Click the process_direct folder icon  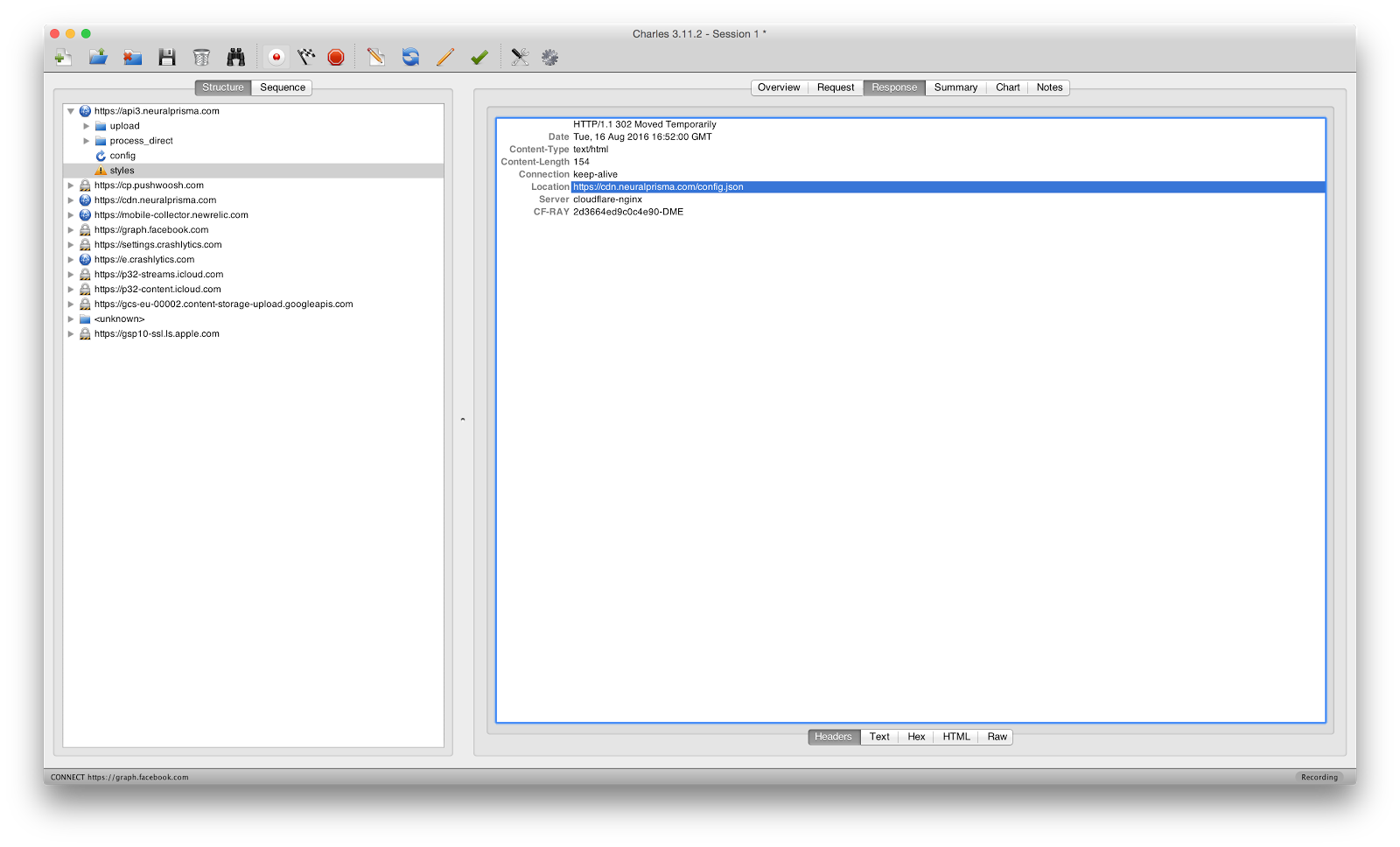[101, 141]
